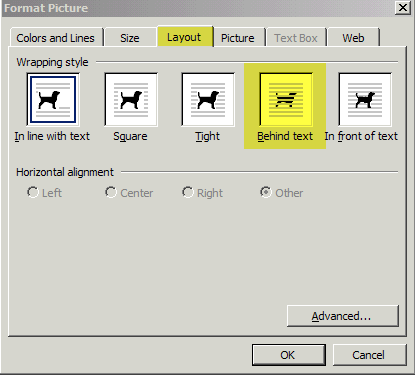The height and width of the screenshot is (375, 415).
Task: Switch to the Colors and Lines tab
Action: tap(56, 38)
